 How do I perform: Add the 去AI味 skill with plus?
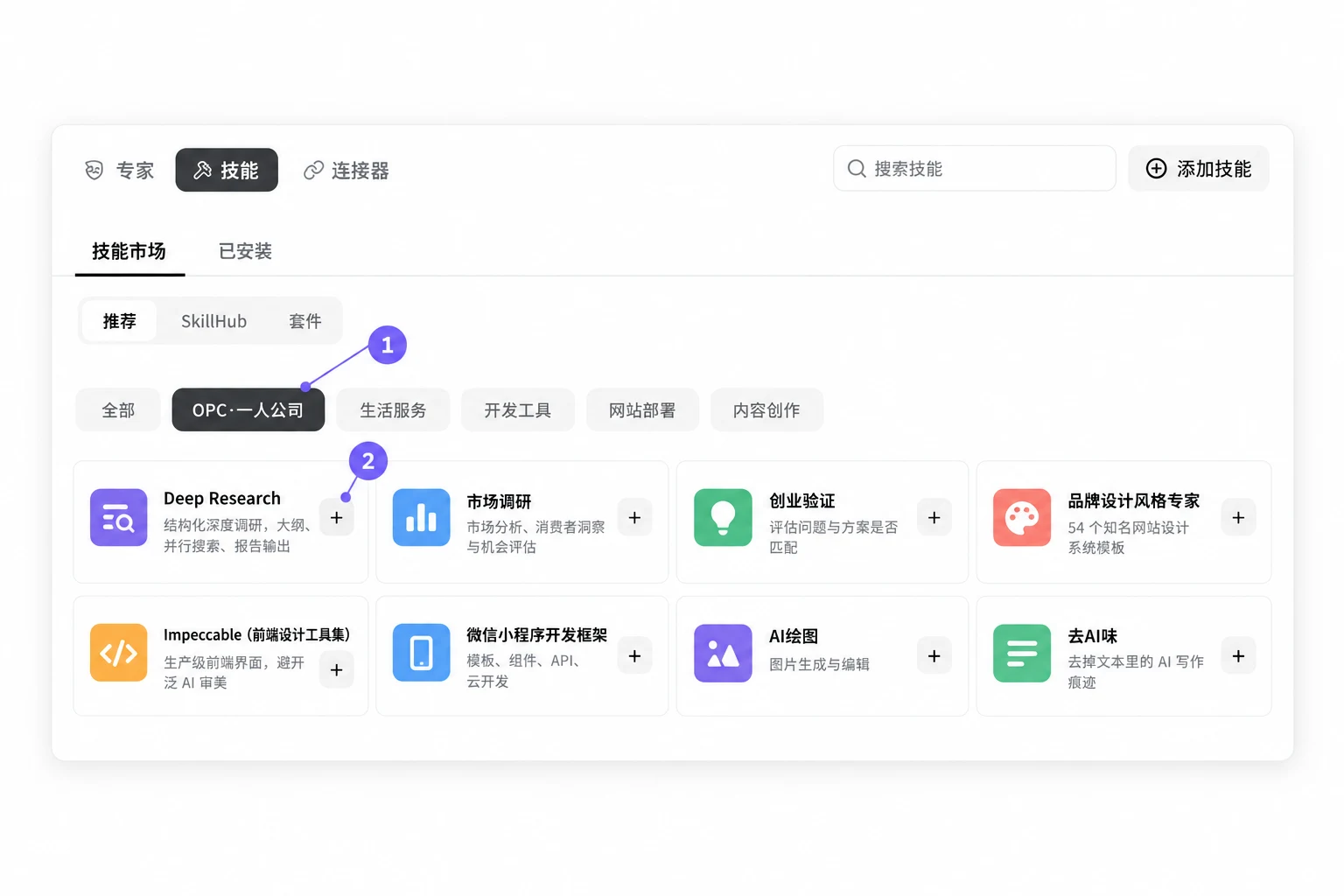pos(1238,655)
